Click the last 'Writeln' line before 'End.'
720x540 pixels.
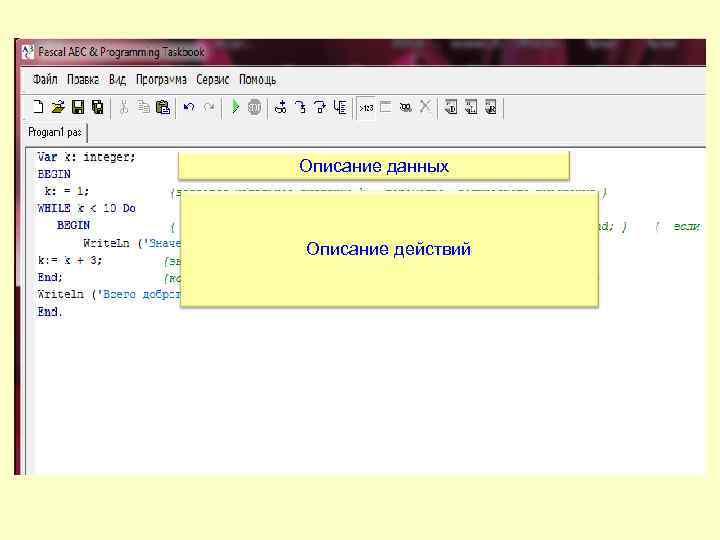tap(61, 294)
